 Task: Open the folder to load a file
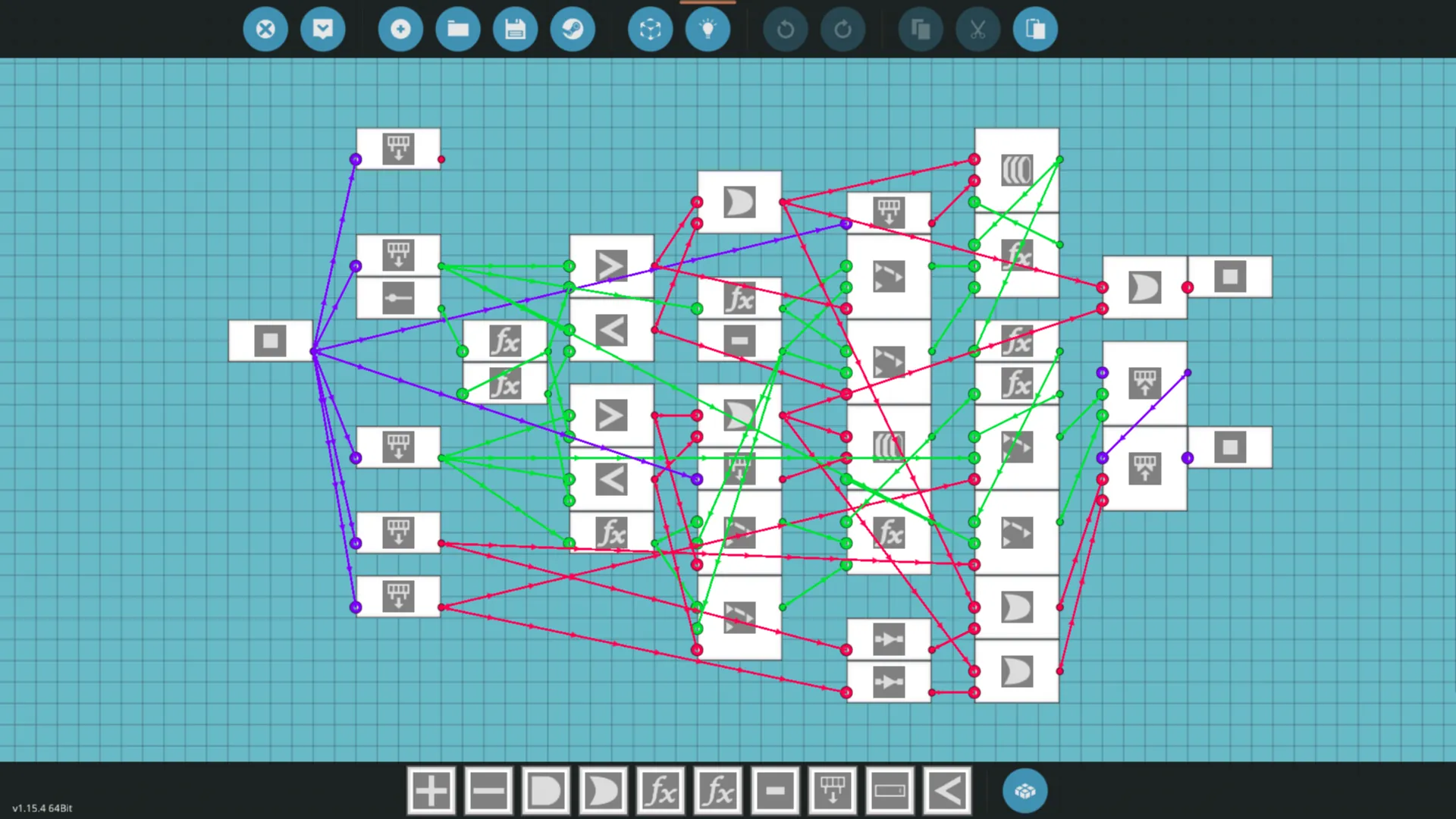point(458,30)
